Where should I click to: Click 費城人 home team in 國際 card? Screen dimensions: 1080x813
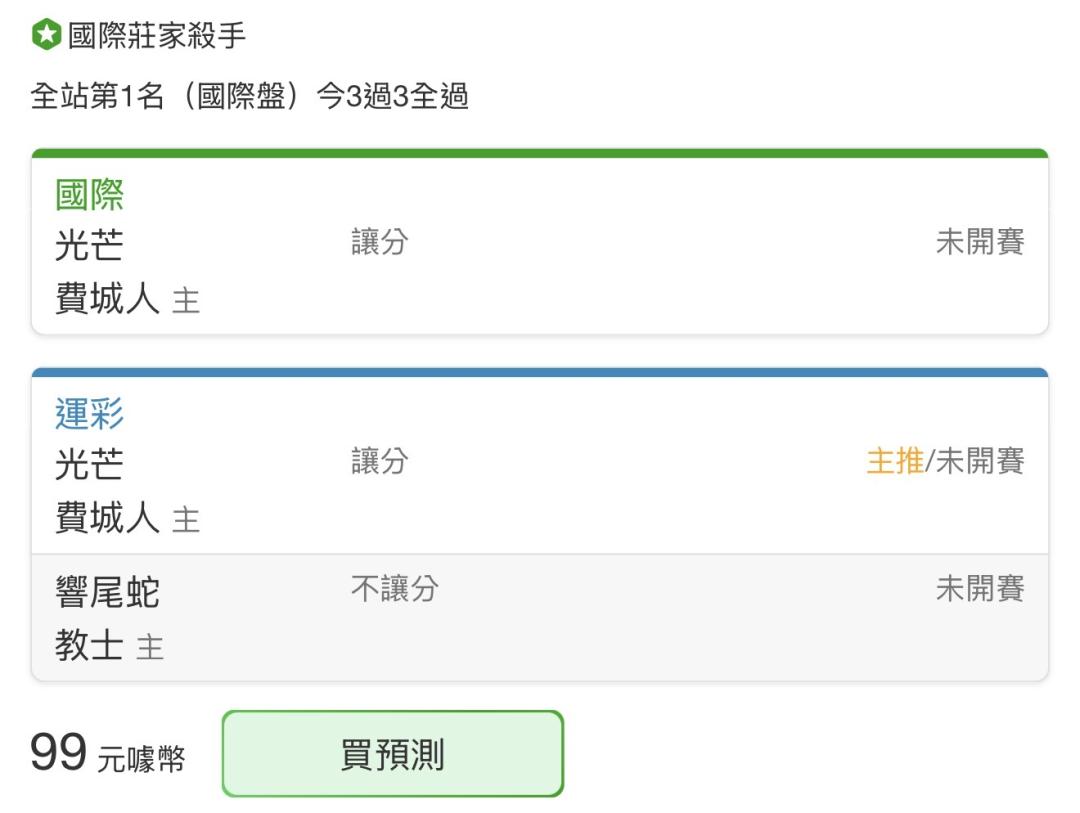coord(107,298)
